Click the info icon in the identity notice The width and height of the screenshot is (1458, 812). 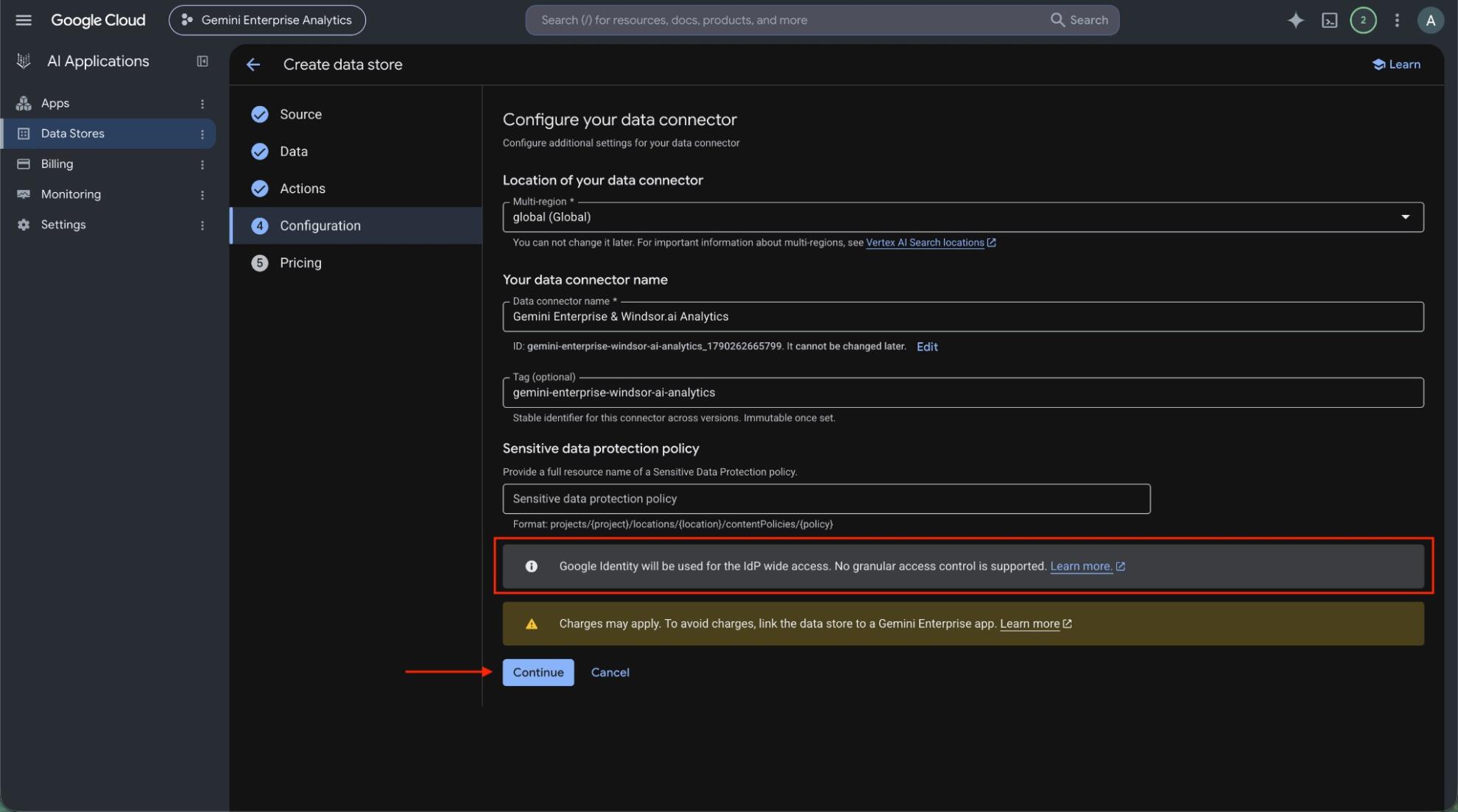pyautogui.click(x=531, y=566)
